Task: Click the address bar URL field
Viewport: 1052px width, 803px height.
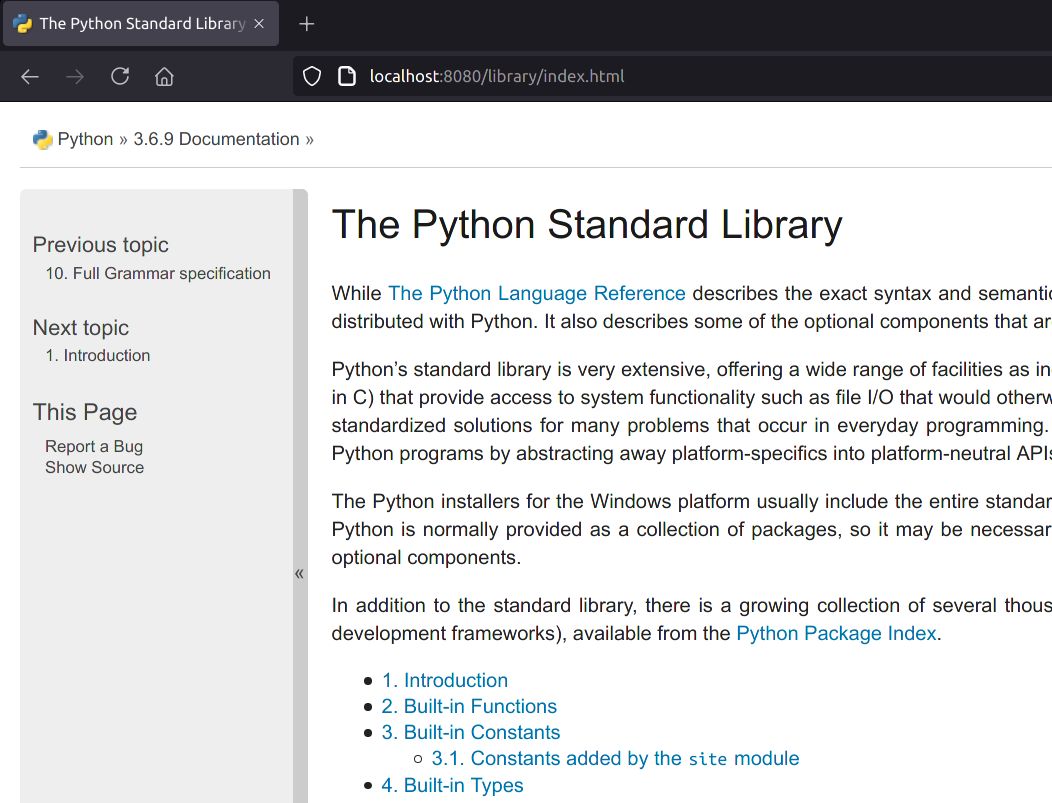Action: point(671,76)
